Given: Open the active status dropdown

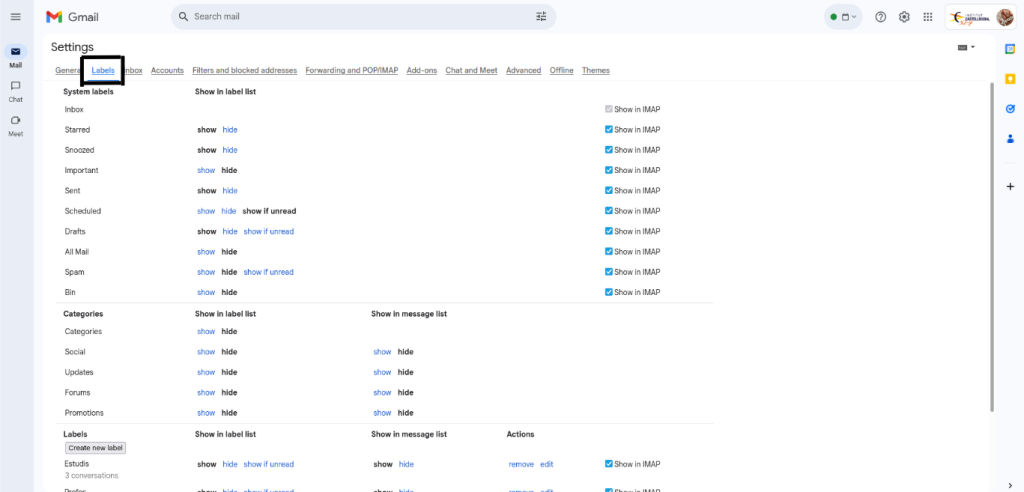Looking at the screenshot, I should [x=844, y=17].
